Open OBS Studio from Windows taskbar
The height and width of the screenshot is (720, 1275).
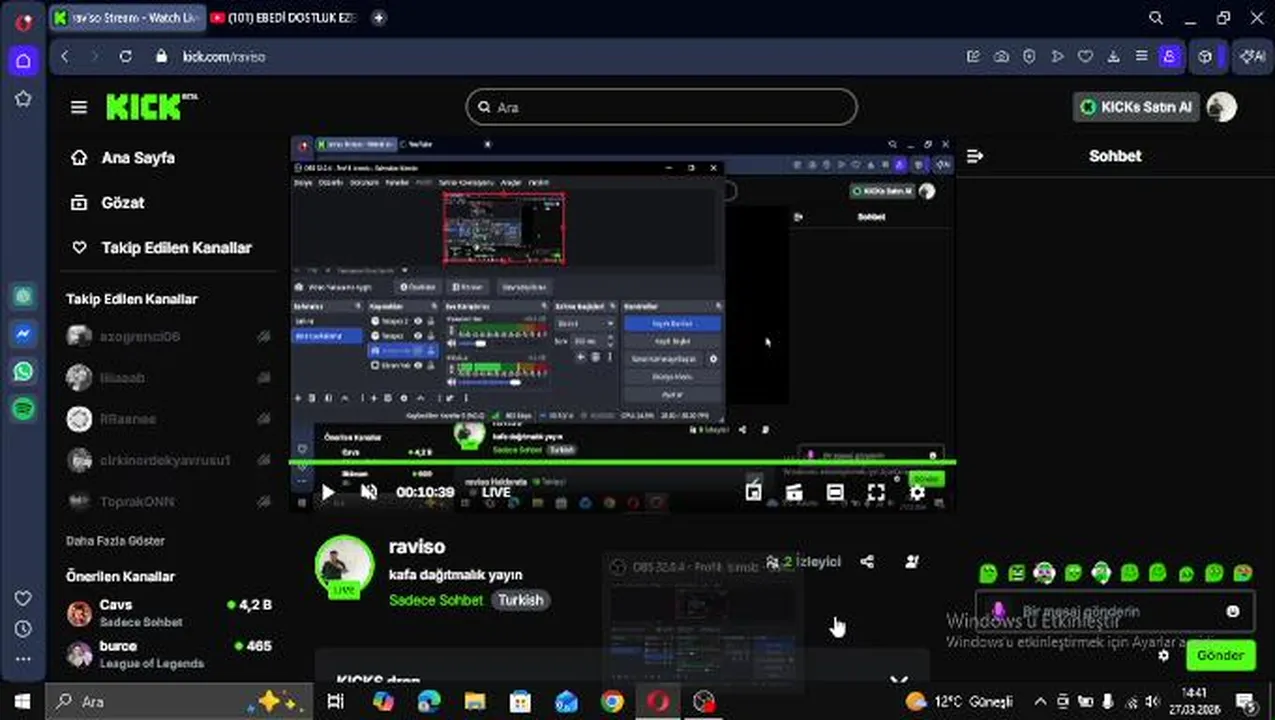(704, 701)
